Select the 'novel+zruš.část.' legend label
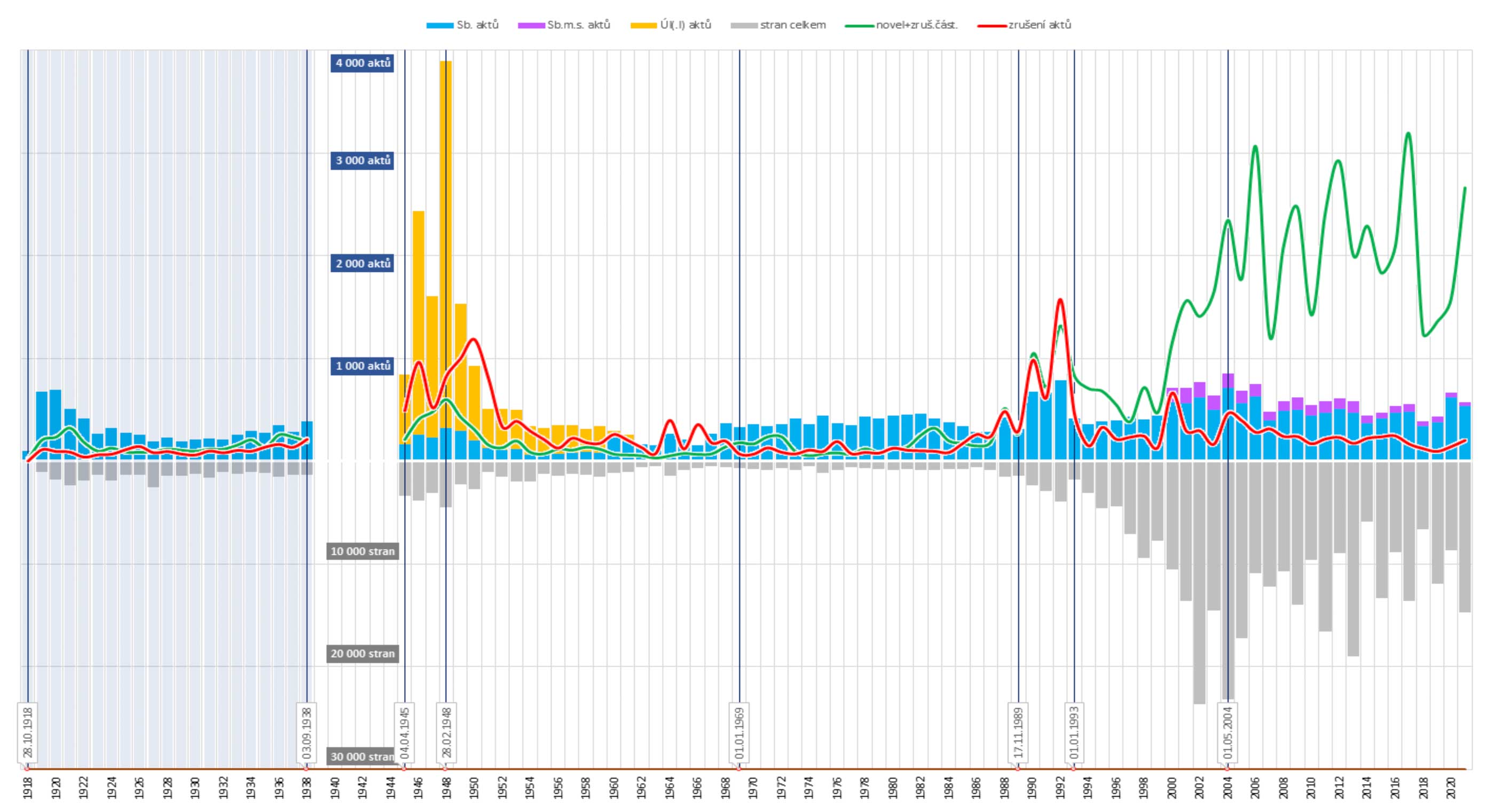This screenshot has width=1495, height=812. point(917,25)
